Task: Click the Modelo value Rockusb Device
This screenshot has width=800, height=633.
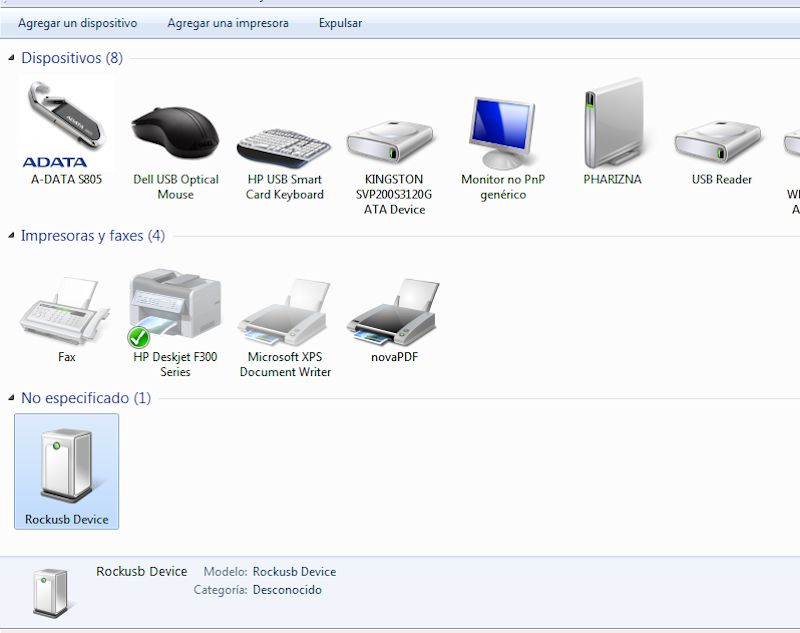Action: (294, 572)
